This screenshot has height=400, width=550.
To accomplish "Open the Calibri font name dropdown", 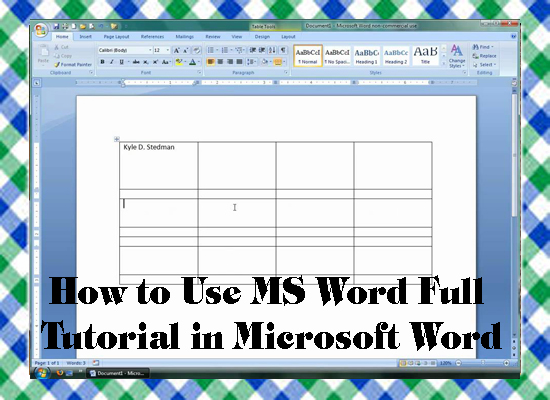I will [125, 50].
